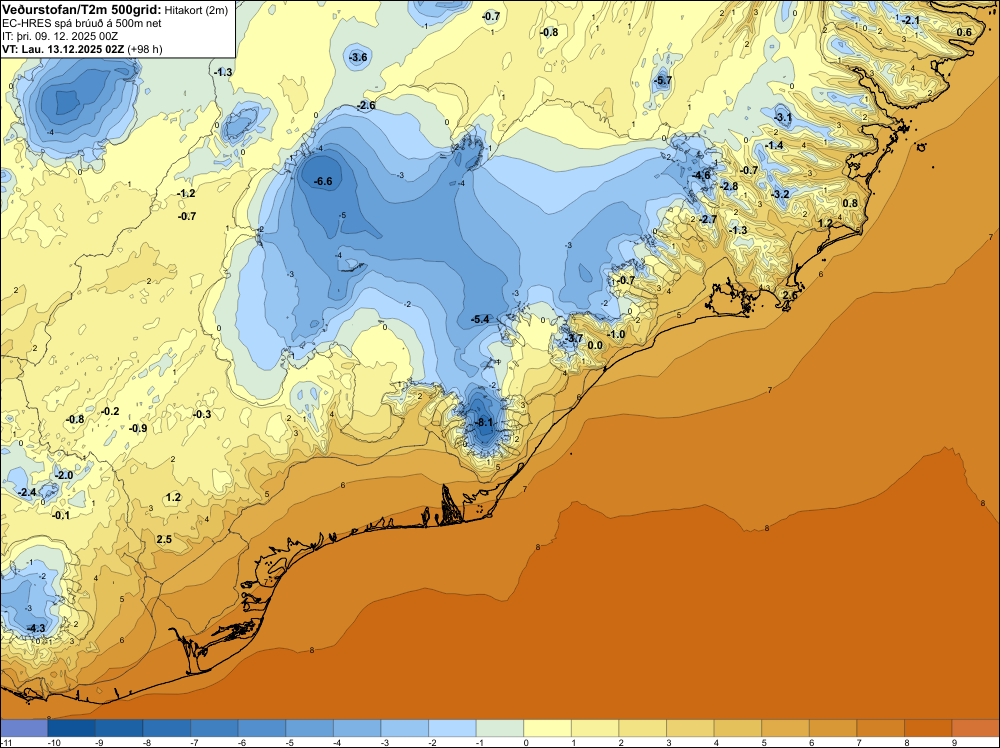This screenshot has height=748, width=1000.
Task: Click the -4.3 temperature value
Action: [36, 628]
